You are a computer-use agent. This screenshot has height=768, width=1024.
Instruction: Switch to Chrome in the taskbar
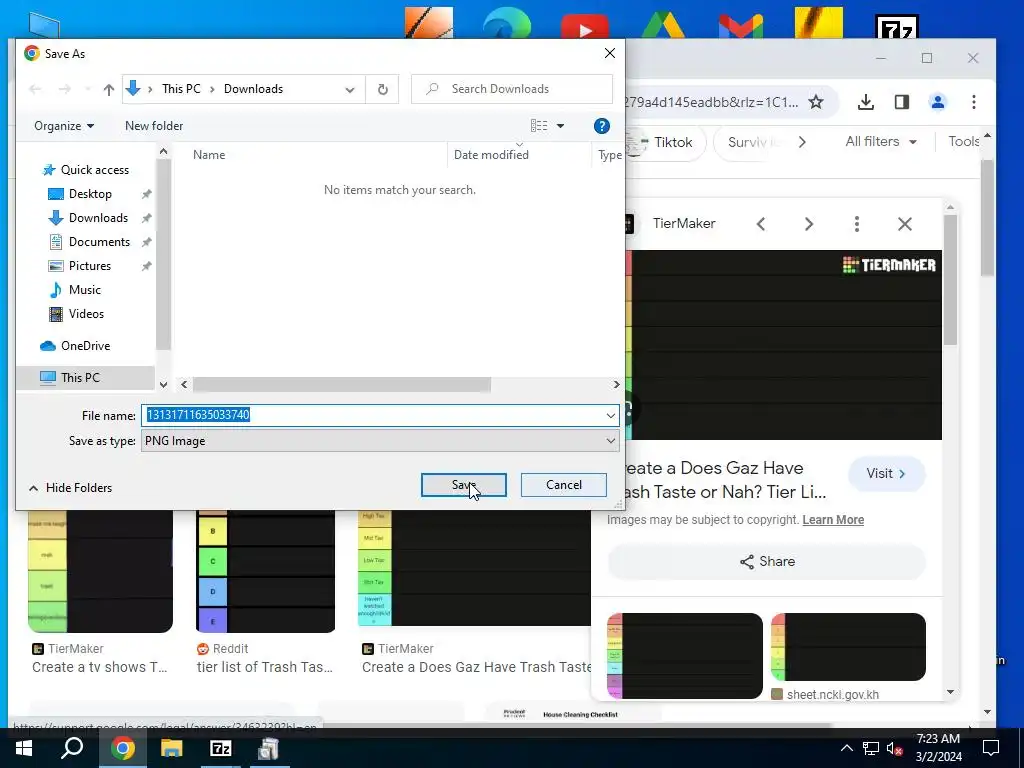click(122, 748)
